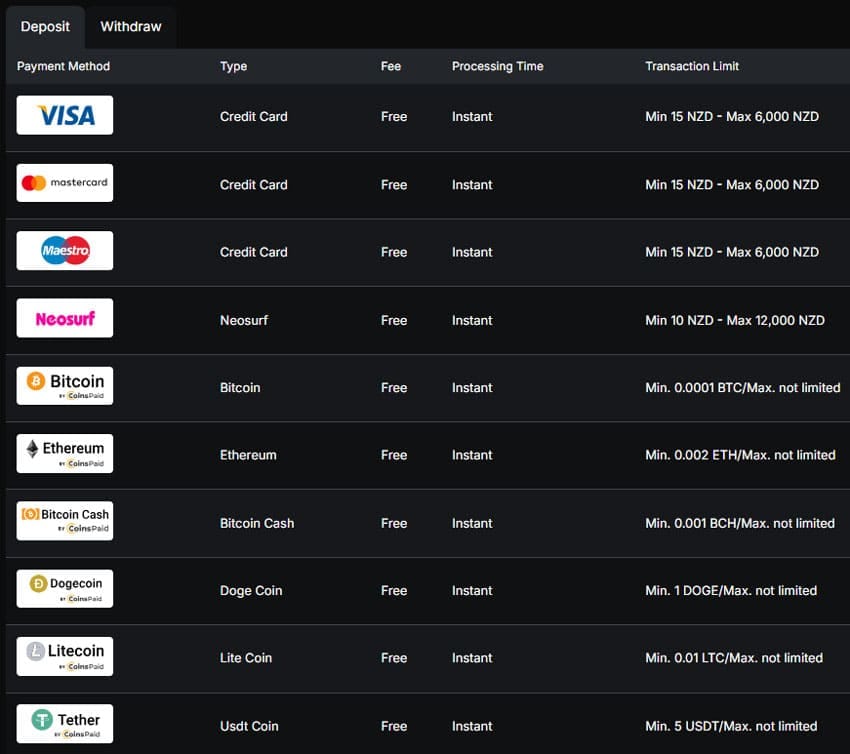850x754 pixels.
Task: Switch to the Withdraw tab
Action: pyautogui.click(x=130, y=26)
